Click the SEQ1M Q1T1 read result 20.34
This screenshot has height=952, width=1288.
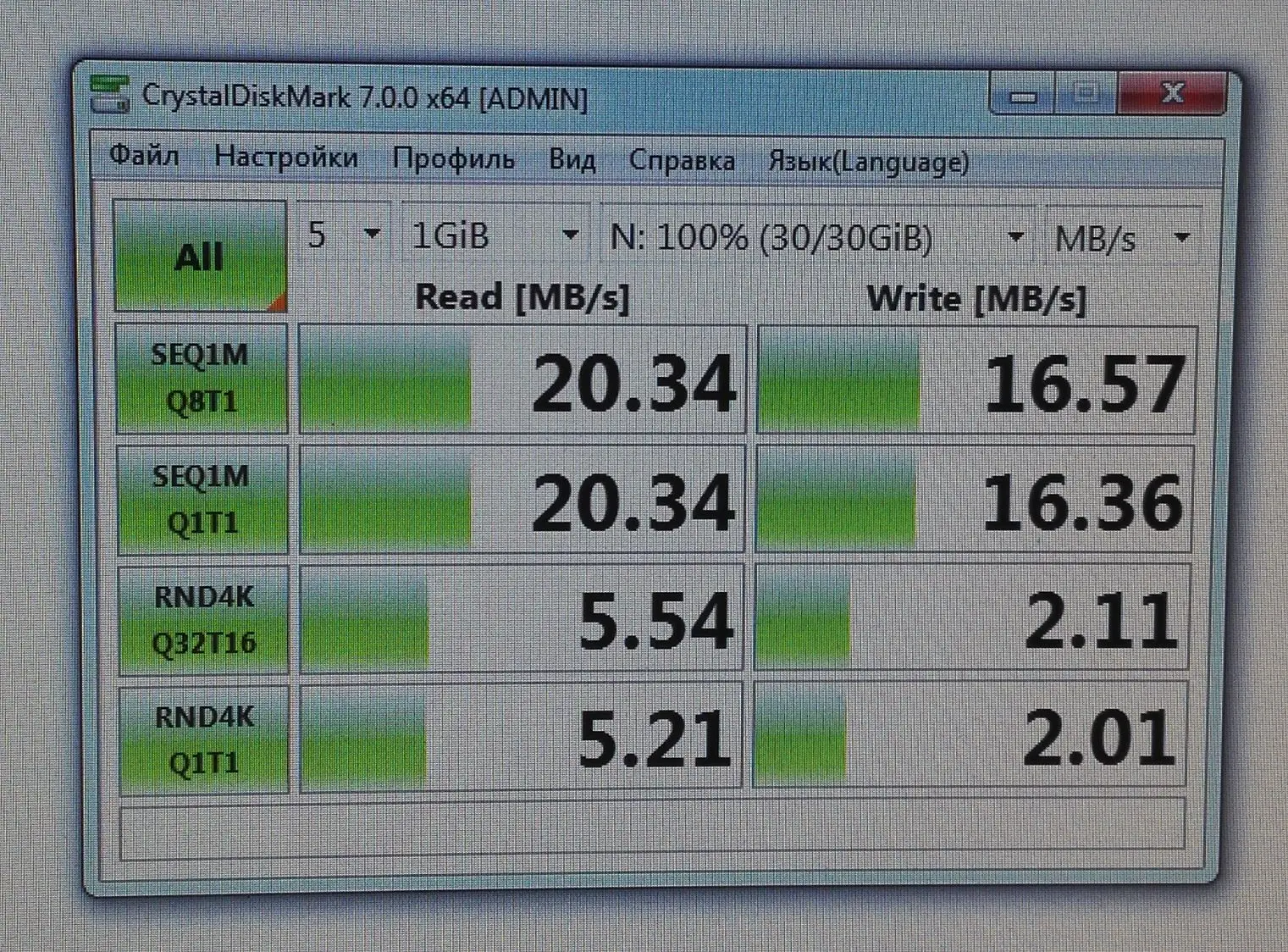pyautogui.click(x=522, y=500)
